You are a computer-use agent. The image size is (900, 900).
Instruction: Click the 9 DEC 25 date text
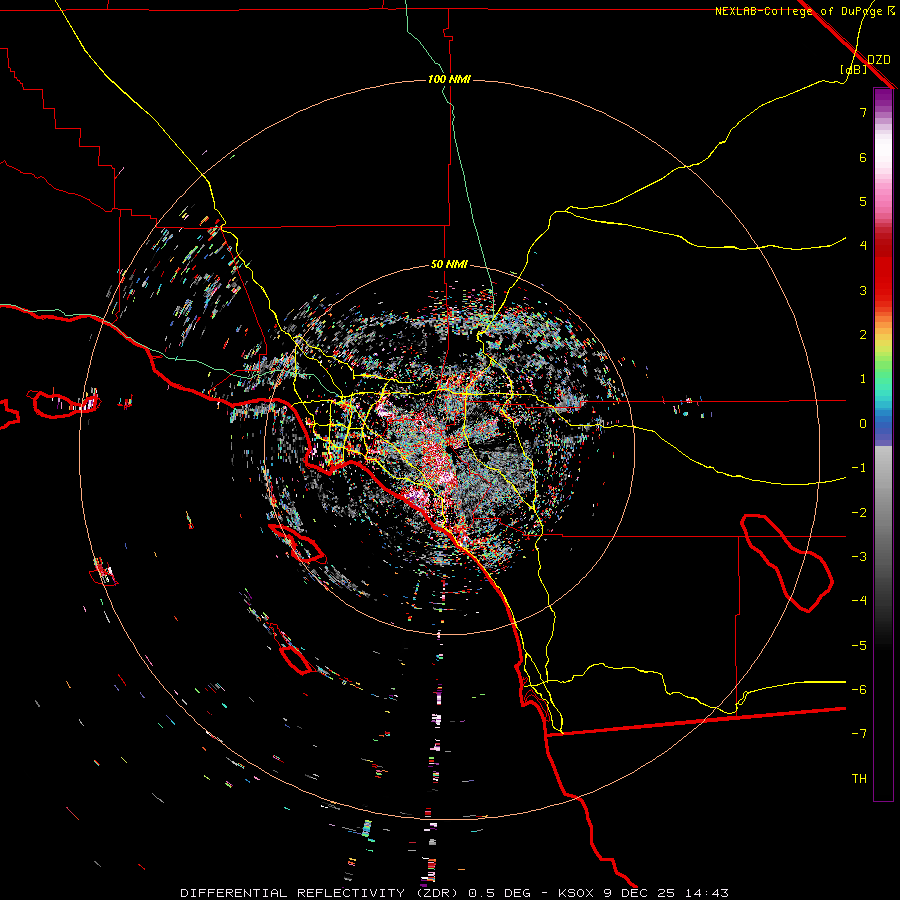coord(641,893)
